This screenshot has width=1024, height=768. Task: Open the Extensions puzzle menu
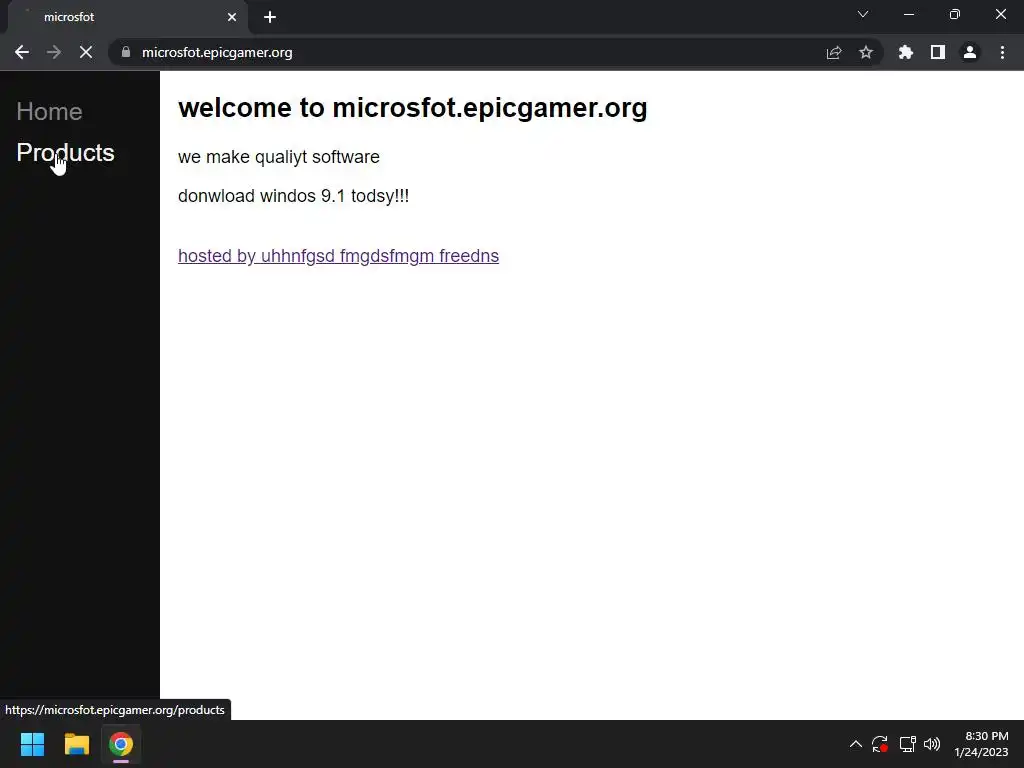pos(905,52)
